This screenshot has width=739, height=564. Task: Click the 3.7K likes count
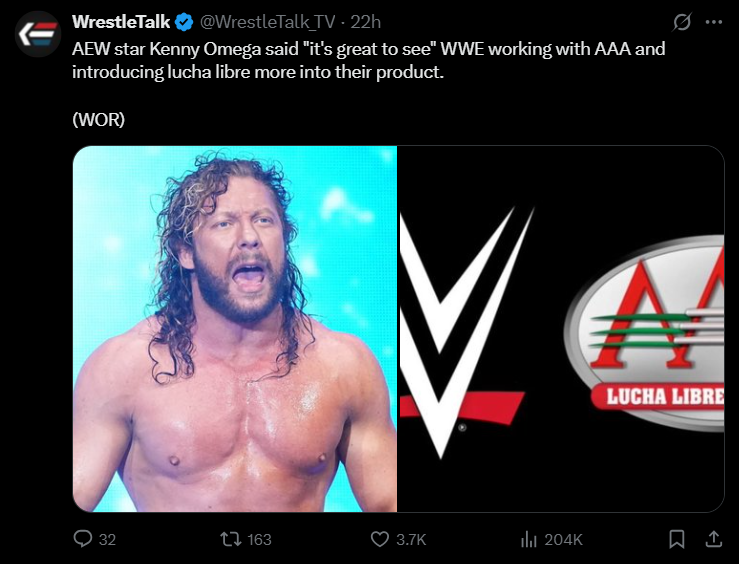[x=411, y=539]
